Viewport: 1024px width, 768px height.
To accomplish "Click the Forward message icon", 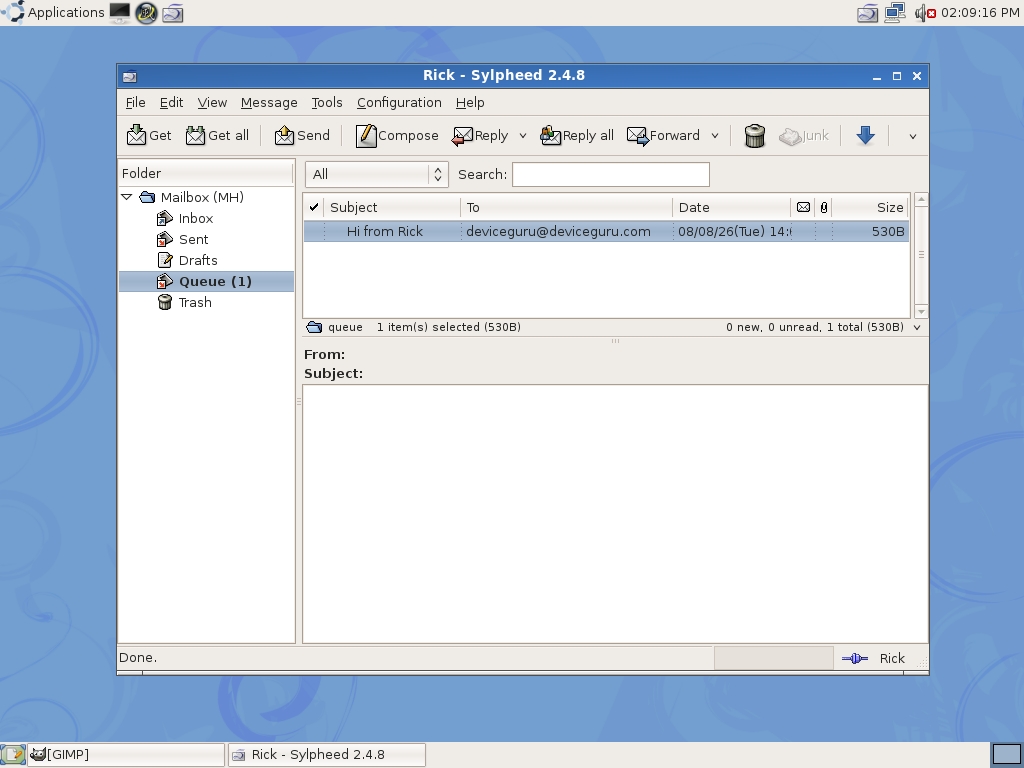I will [x=637, y=135].
